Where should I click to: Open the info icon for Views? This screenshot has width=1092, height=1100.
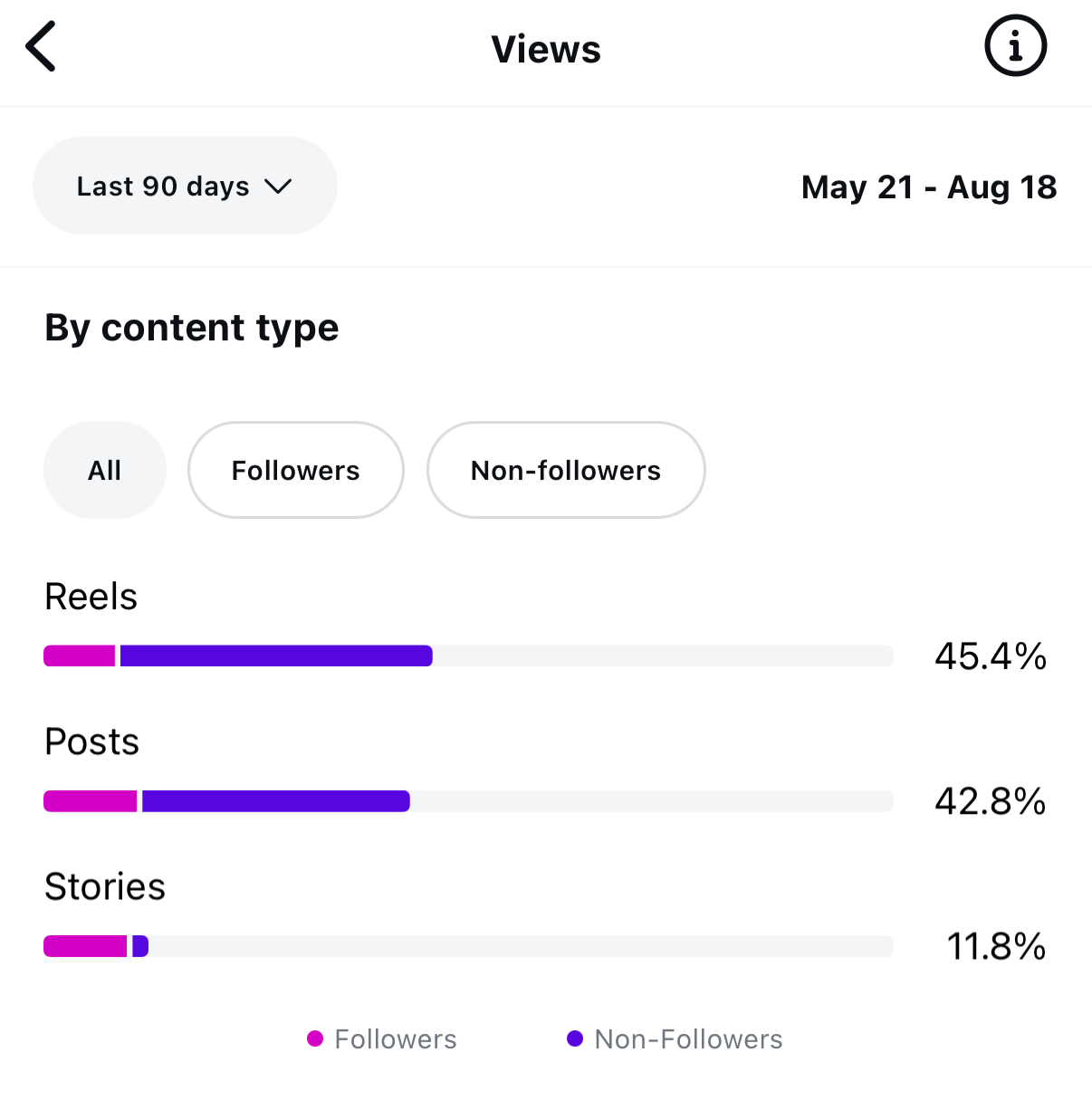pyautogui.click(x=1015, y=45)
